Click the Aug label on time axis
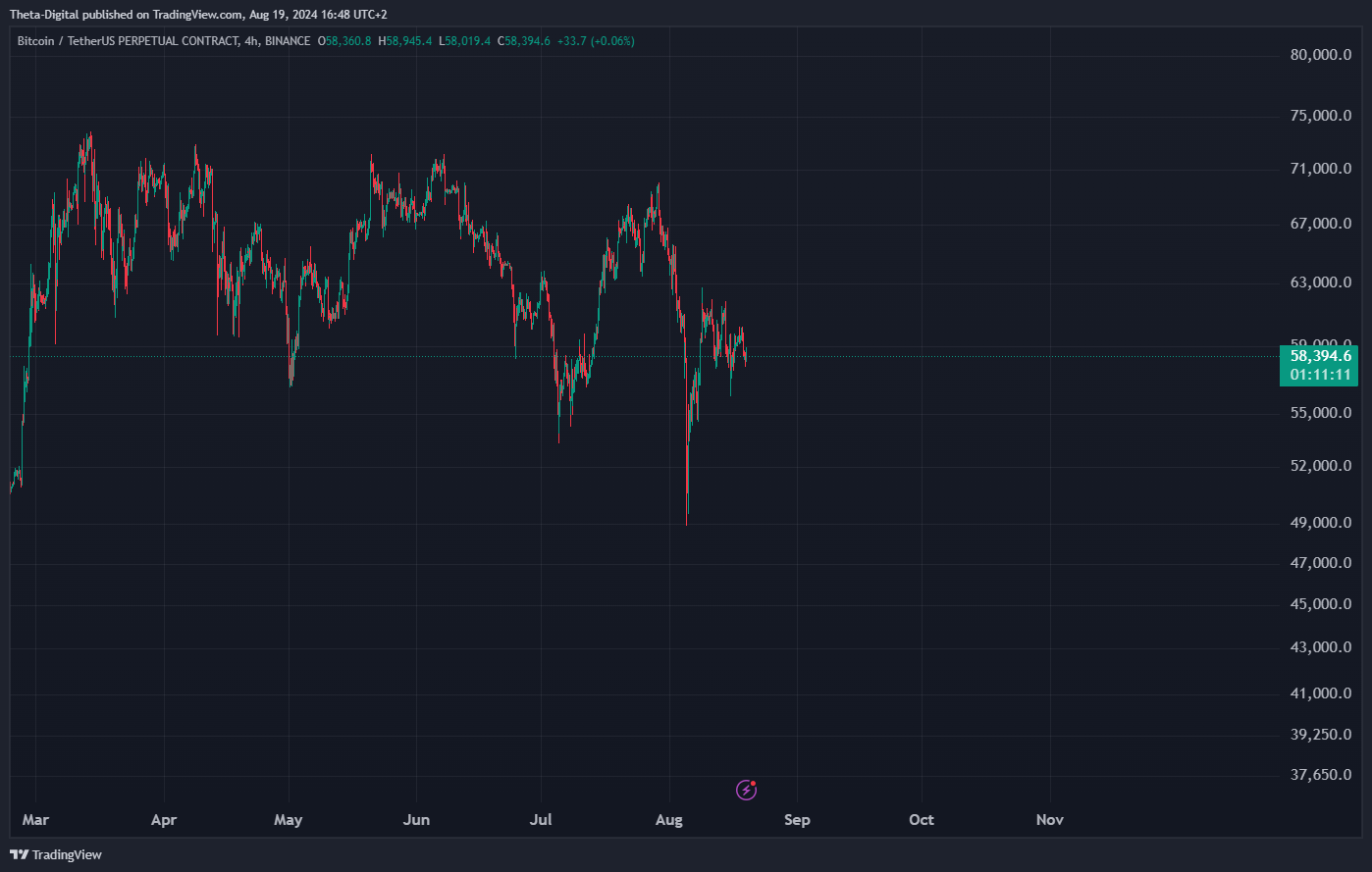This screenshot has width=1372, height=872. click(x=669, y=820)
